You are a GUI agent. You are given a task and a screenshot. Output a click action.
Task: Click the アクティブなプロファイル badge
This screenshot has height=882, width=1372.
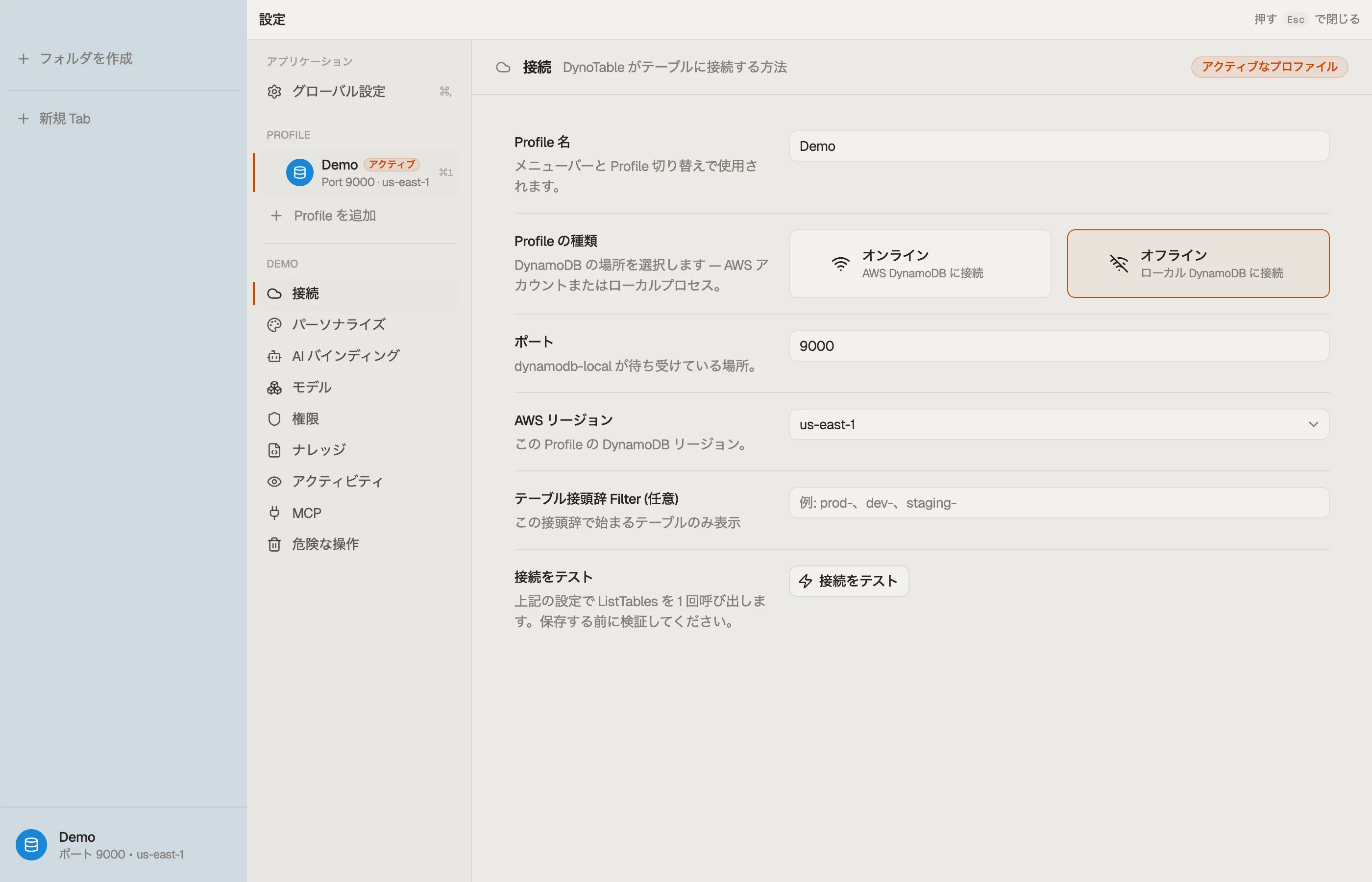tap(1269, 67)
